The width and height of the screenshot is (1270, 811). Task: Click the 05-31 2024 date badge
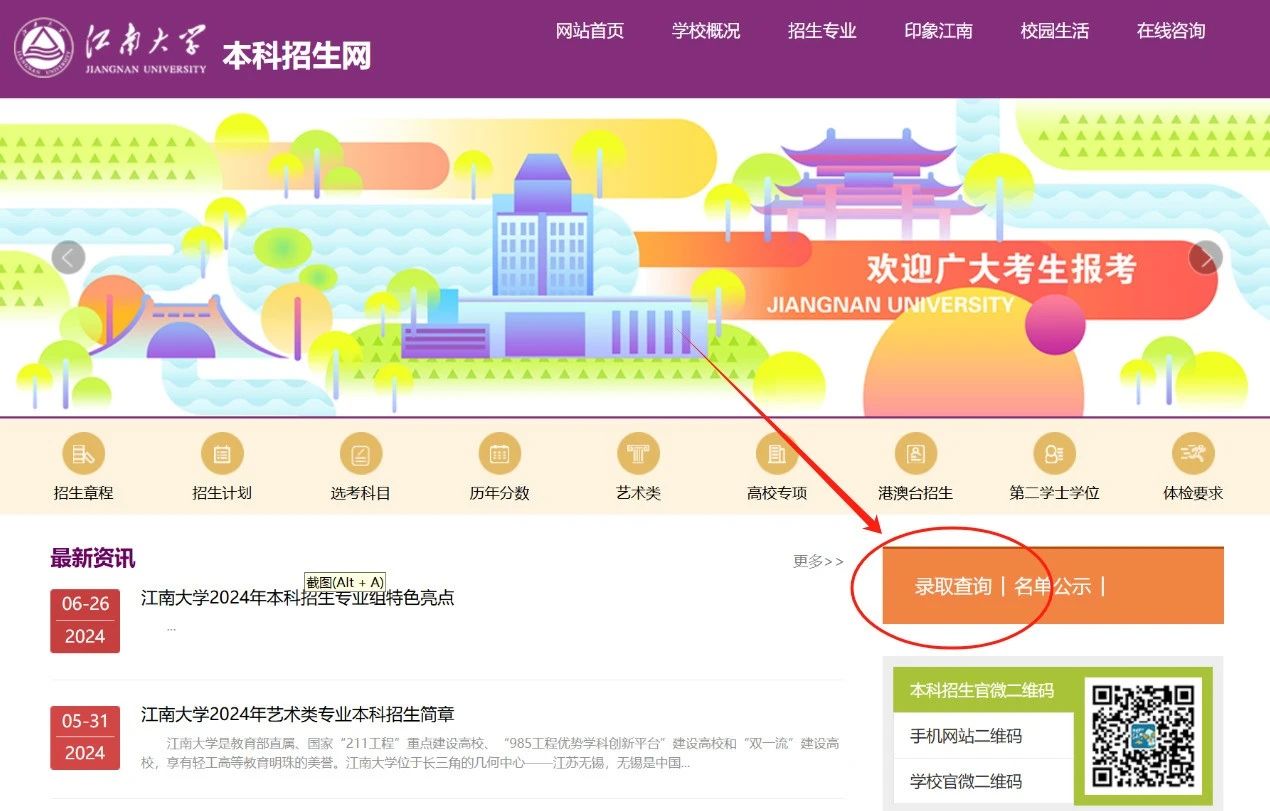[x=85, y=738]
